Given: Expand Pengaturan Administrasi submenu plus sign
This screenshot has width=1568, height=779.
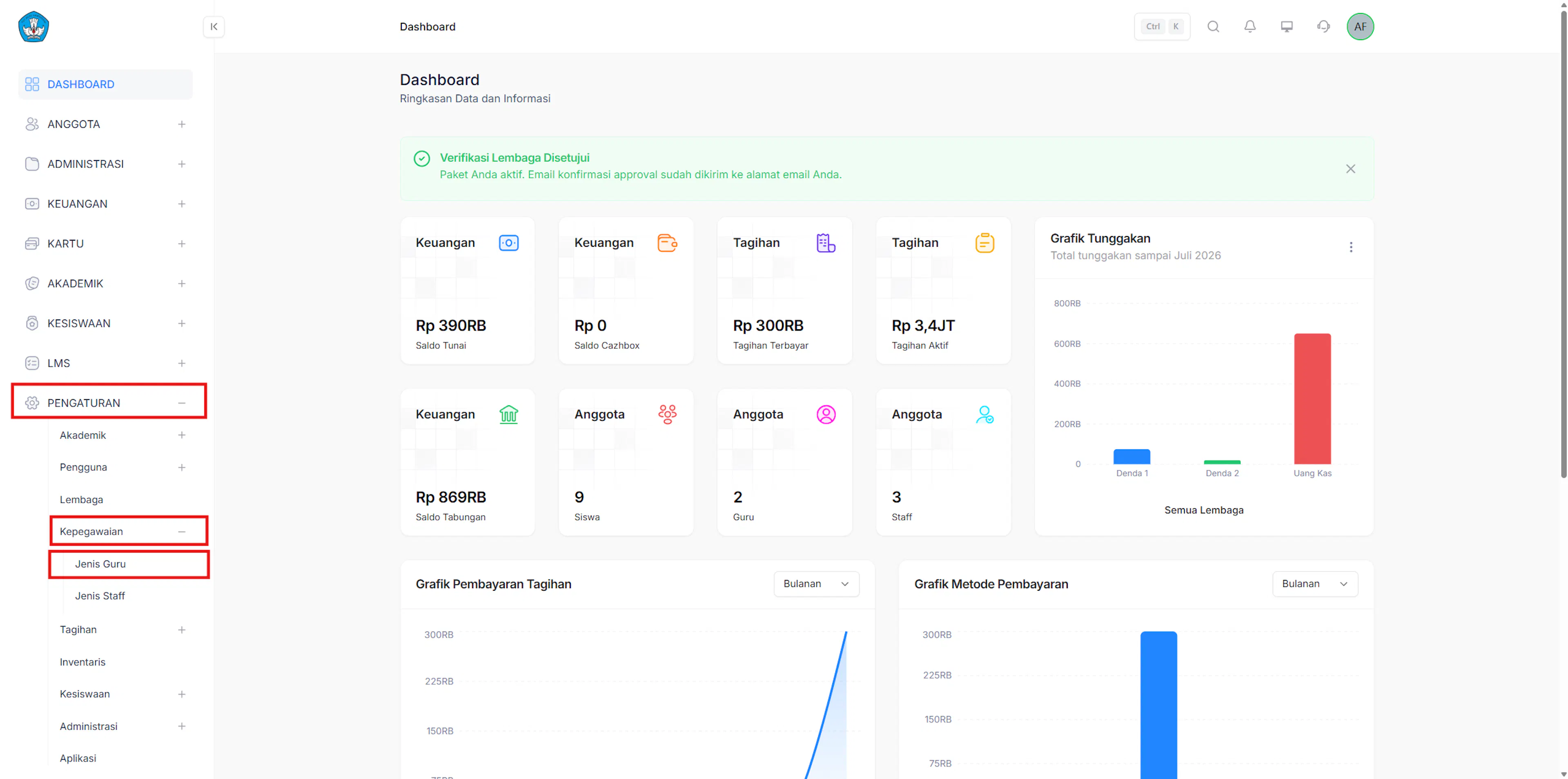Looking at the screenshot, I should (181, 727).
